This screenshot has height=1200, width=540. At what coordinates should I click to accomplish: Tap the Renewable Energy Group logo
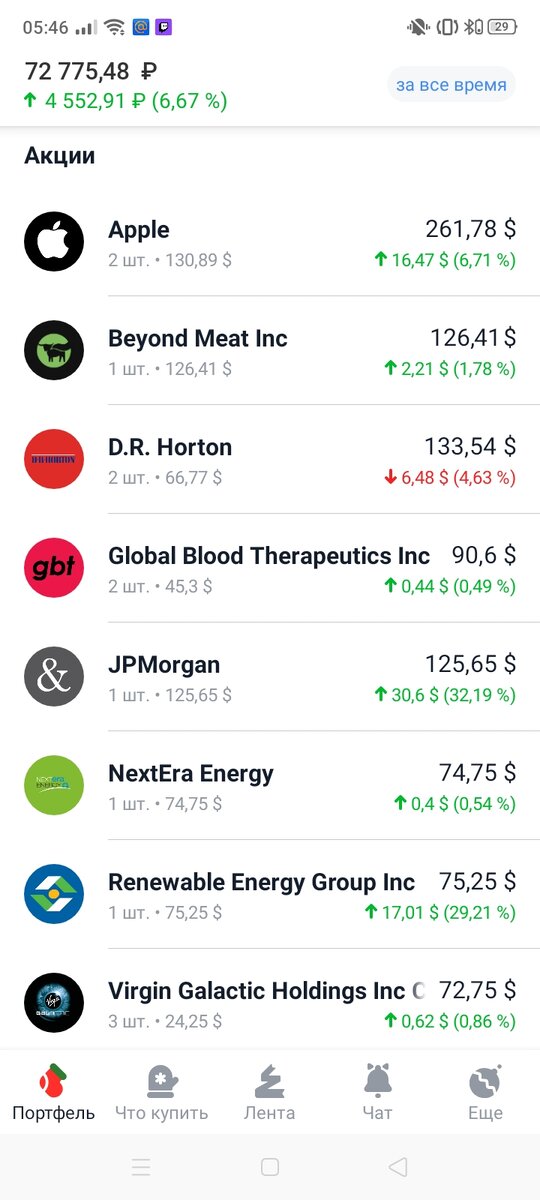(x=54, y=894)
